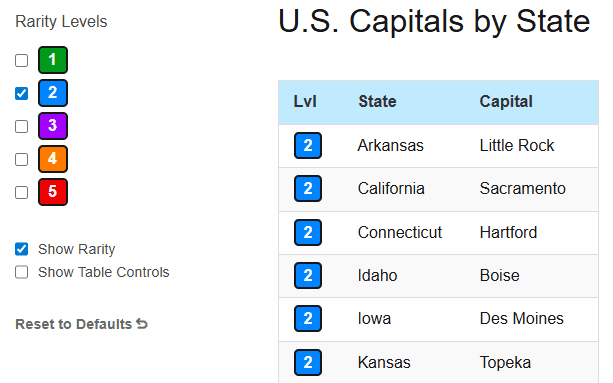
Task: Reset to Defaults link
Action: [x=81, y=324]
